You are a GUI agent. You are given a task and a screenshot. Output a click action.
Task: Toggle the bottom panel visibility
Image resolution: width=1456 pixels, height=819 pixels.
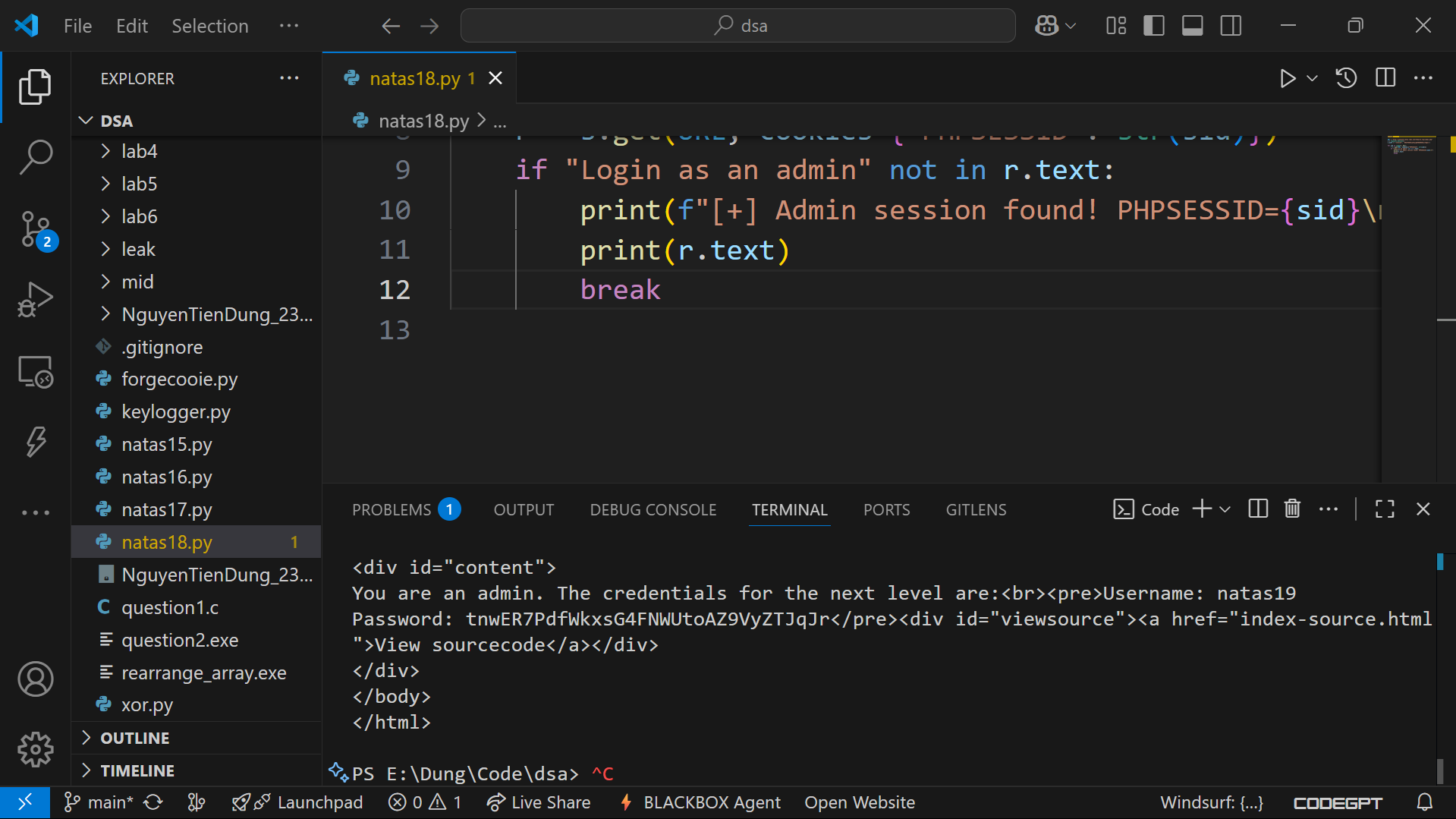tap(1192, 26)
